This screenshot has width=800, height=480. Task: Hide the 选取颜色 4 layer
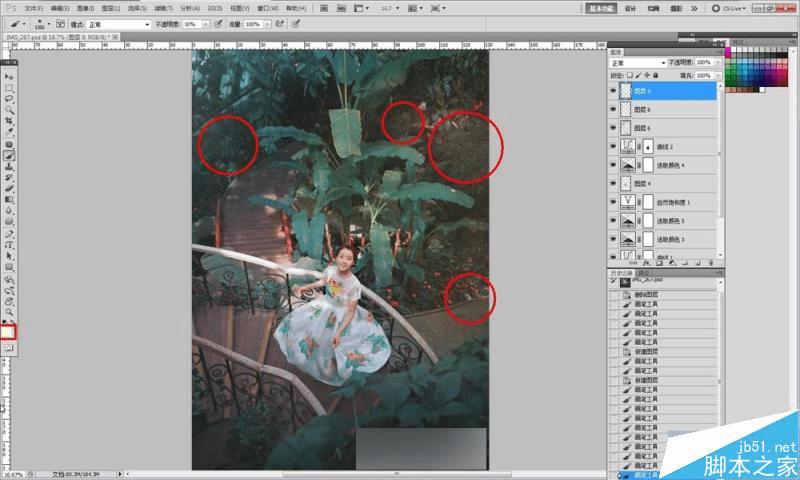[x=613, y=165]
